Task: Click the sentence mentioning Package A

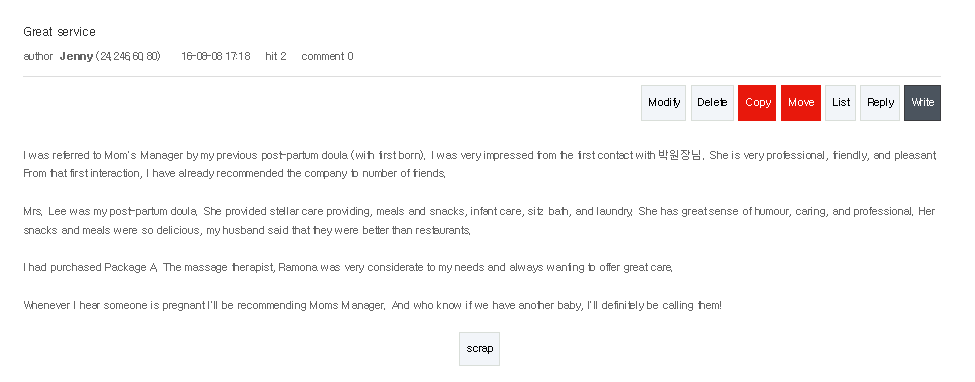Action: point(348,268)
